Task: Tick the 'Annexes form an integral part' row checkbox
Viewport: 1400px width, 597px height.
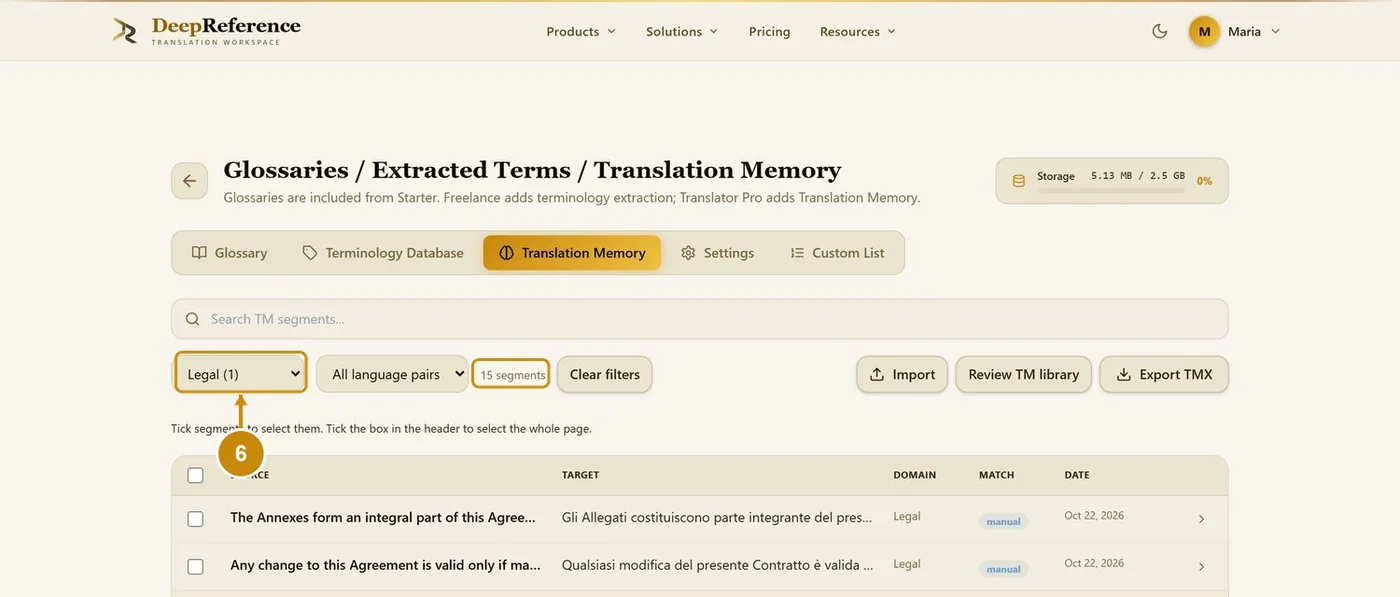Action: click(x=195, y=519)
